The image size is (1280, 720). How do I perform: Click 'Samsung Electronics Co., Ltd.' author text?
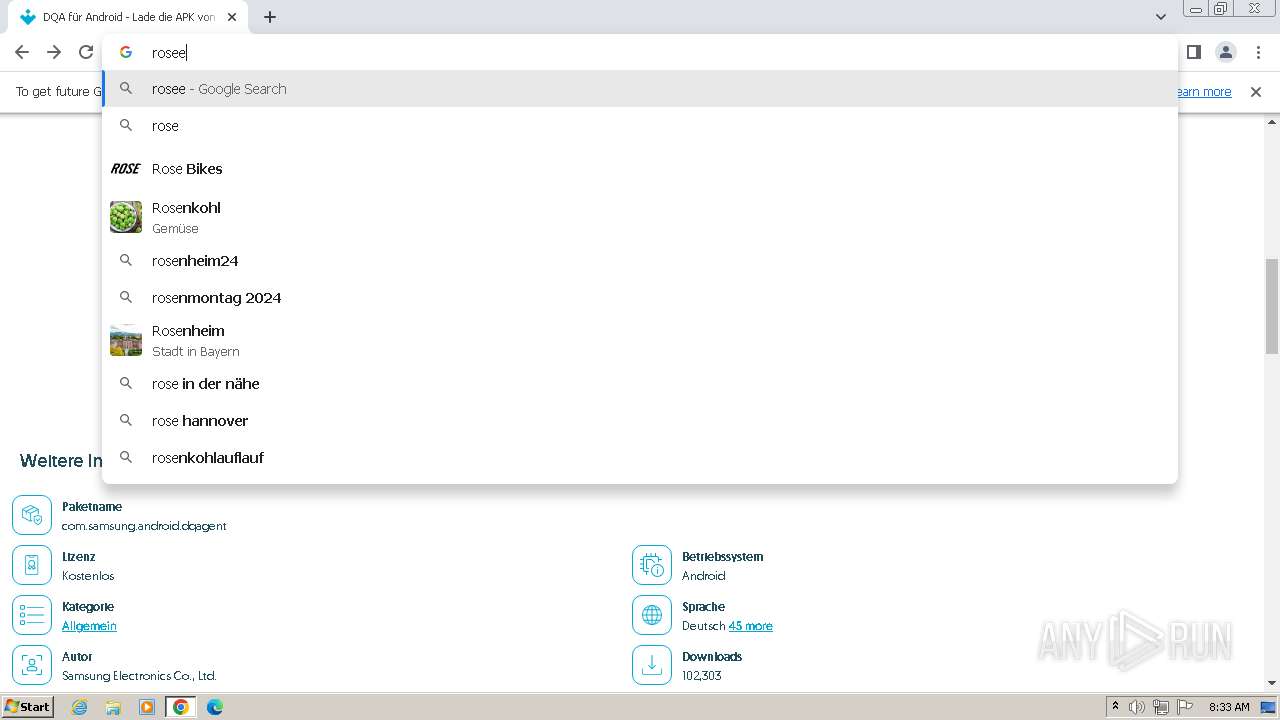click(x=139, y=676)
